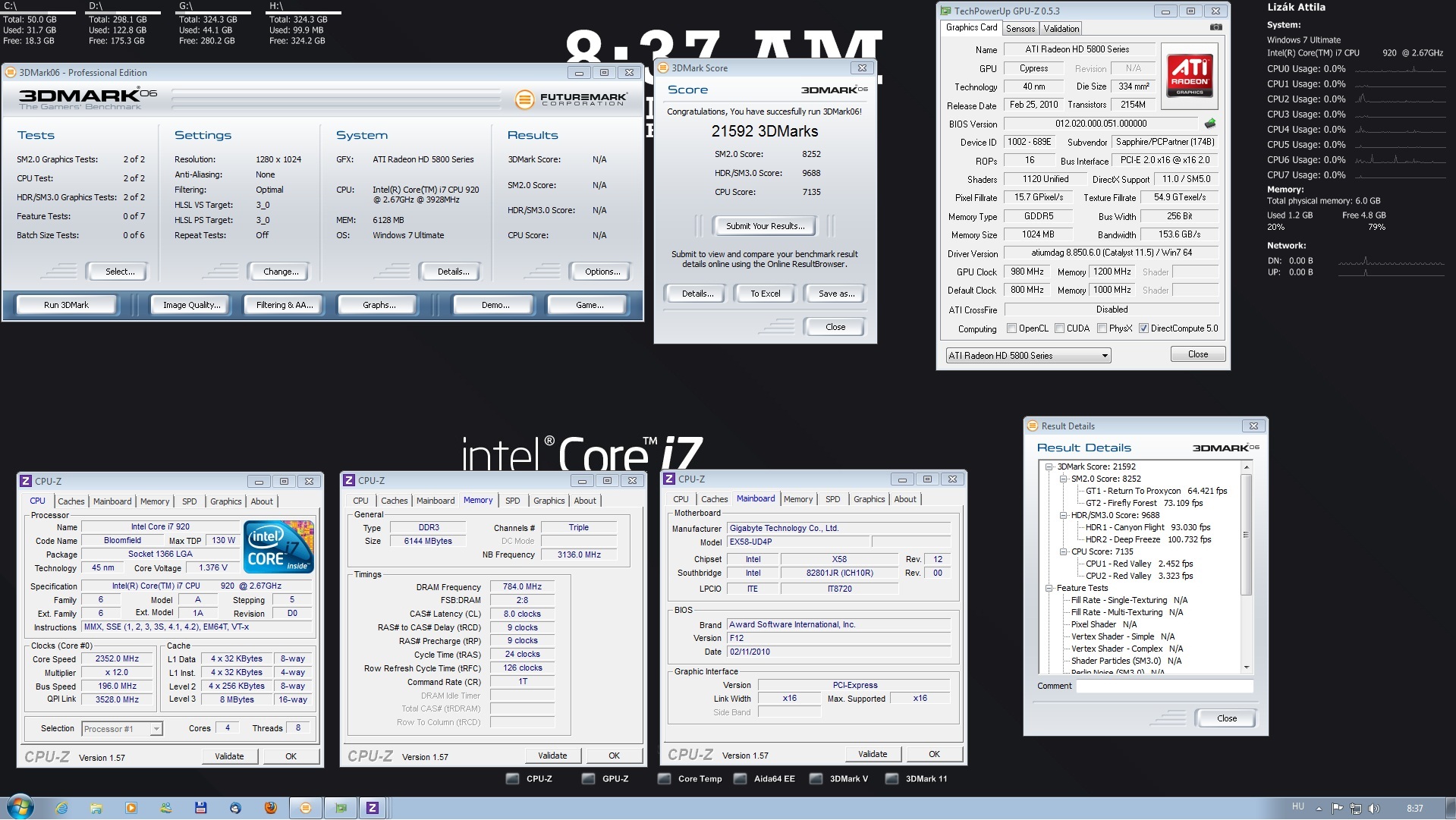
Task: Click the Result Details scroll up arrow
Action: click(x=1246, y=467)
